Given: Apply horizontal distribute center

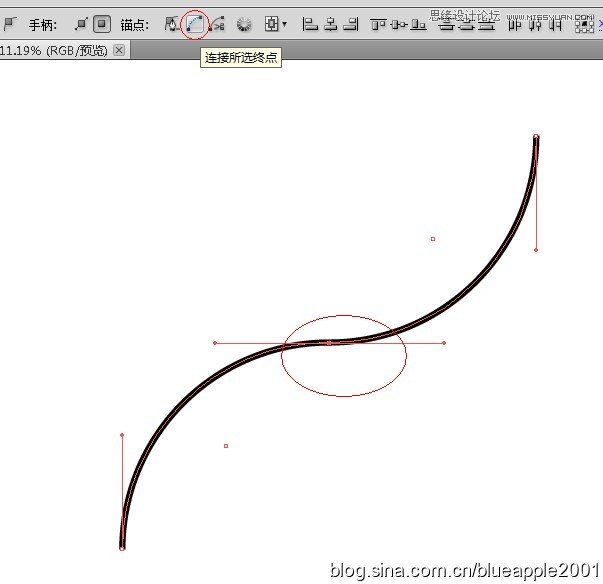Looking at the screenshot, I should pos(535,25).
